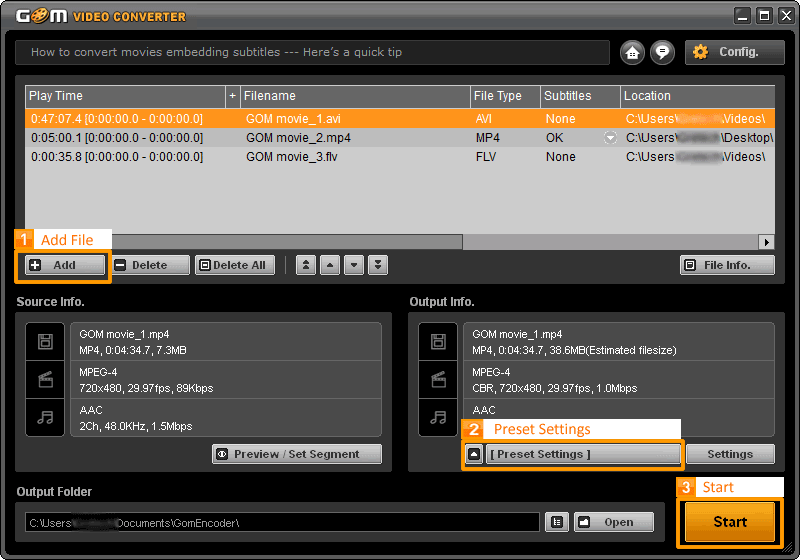
Task: Click the Add file button
Action: click(65, 265)
